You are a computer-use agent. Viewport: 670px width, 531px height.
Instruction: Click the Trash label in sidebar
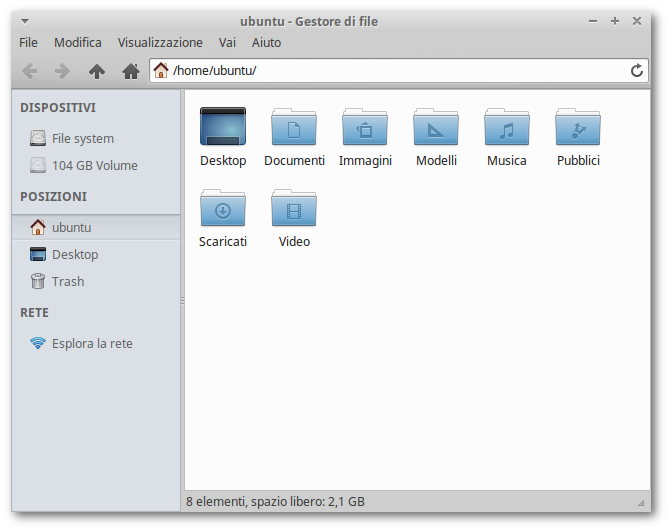(68, 282)
